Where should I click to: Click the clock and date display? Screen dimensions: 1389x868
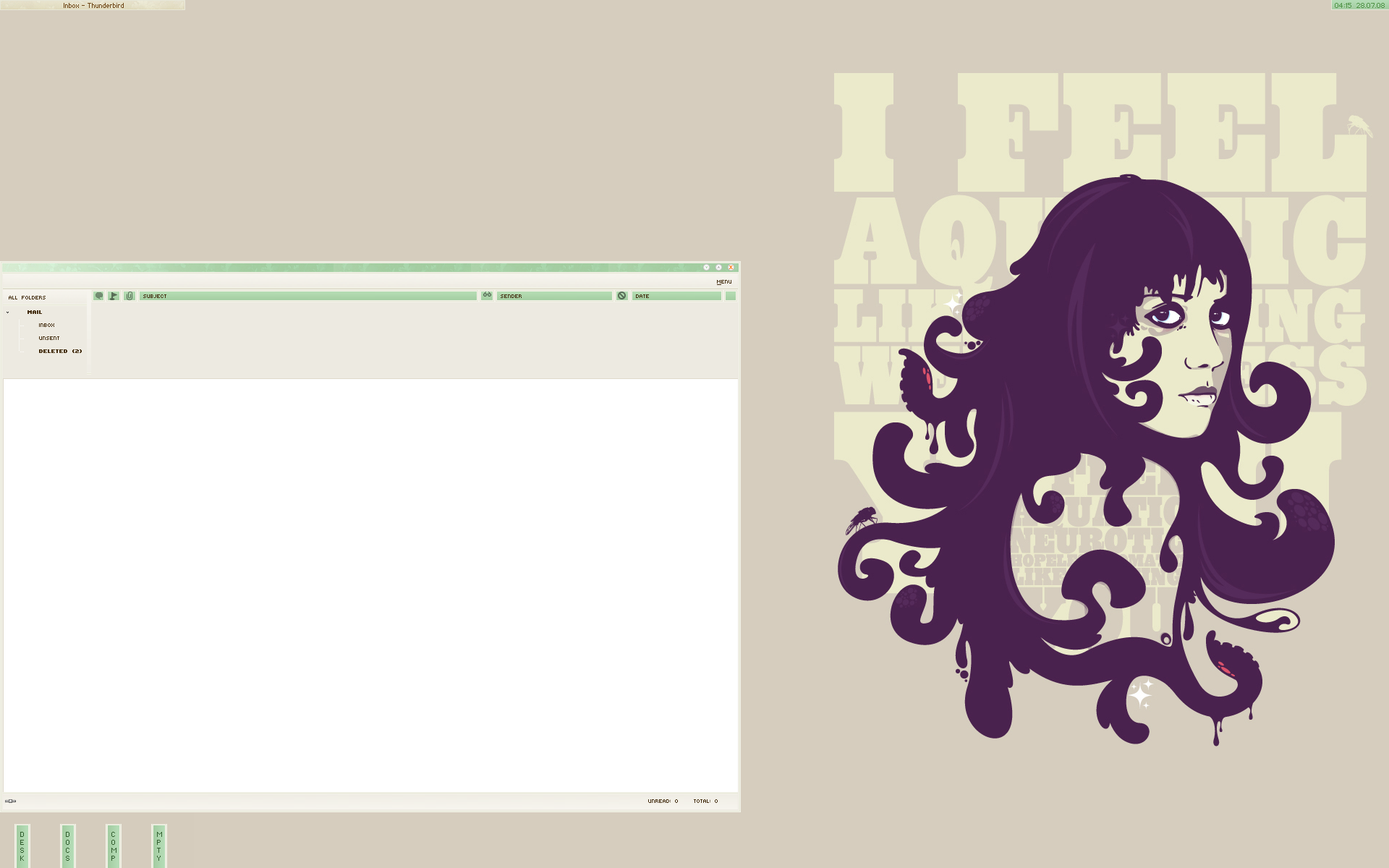pyautogui.click(x=1359, y=5)
